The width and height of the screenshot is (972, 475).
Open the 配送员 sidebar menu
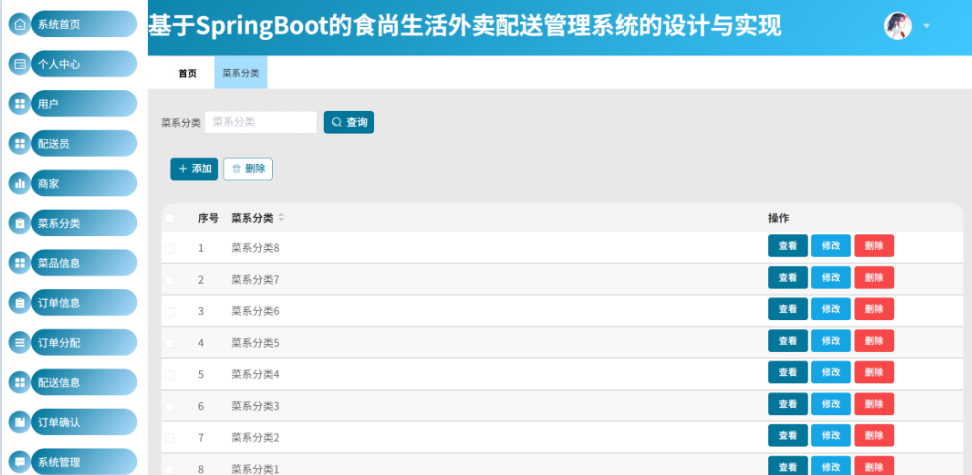coord(84,144)
